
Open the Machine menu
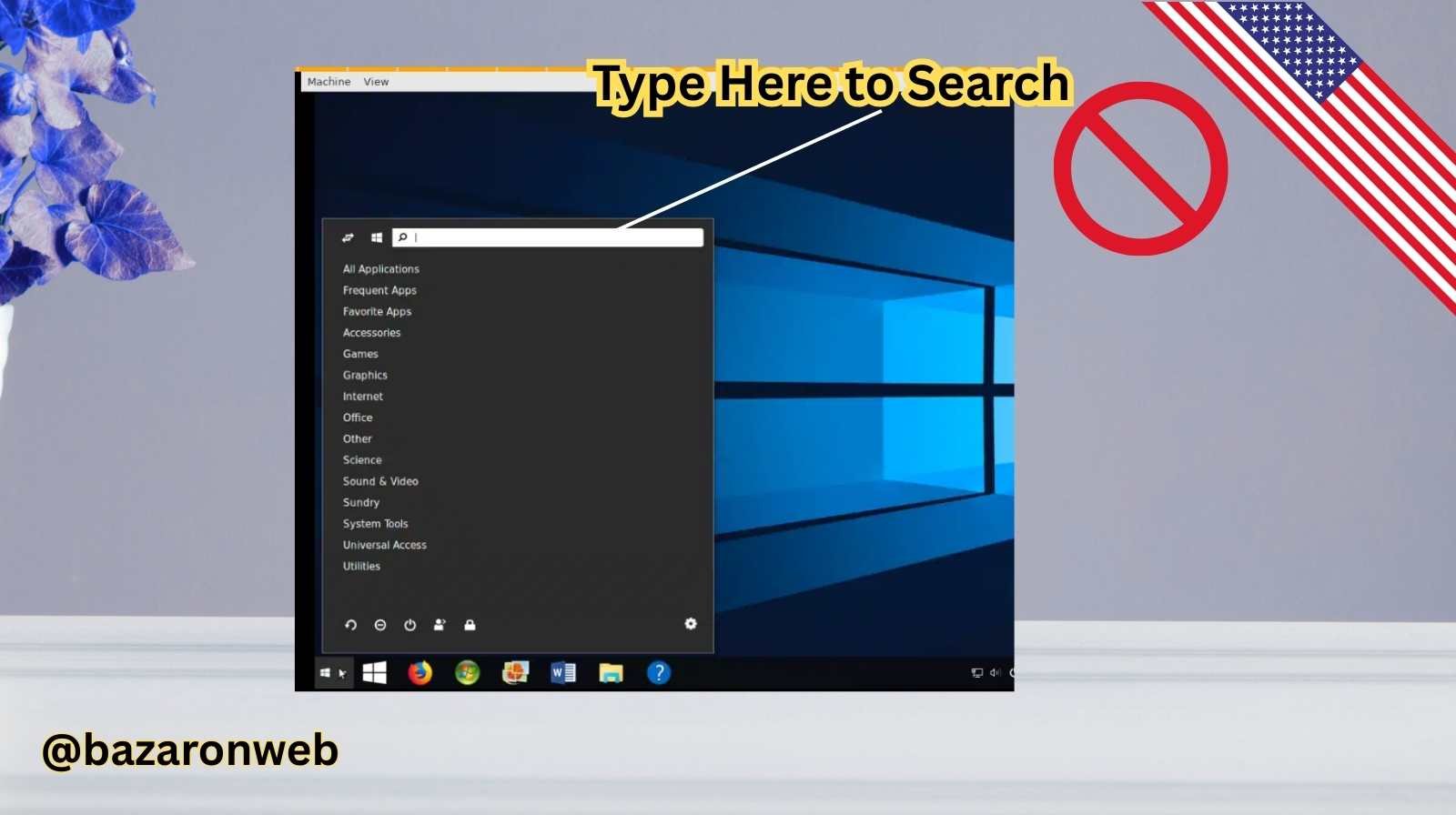click(329, 82)
